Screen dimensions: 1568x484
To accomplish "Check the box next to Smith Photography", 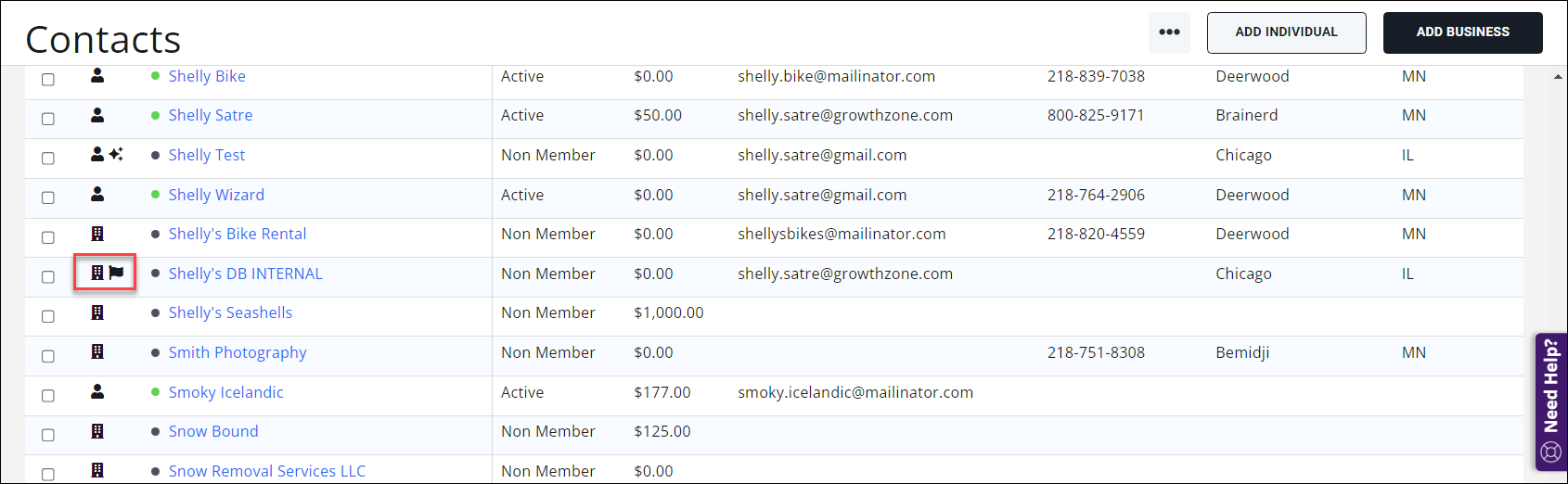I will 48,356.
